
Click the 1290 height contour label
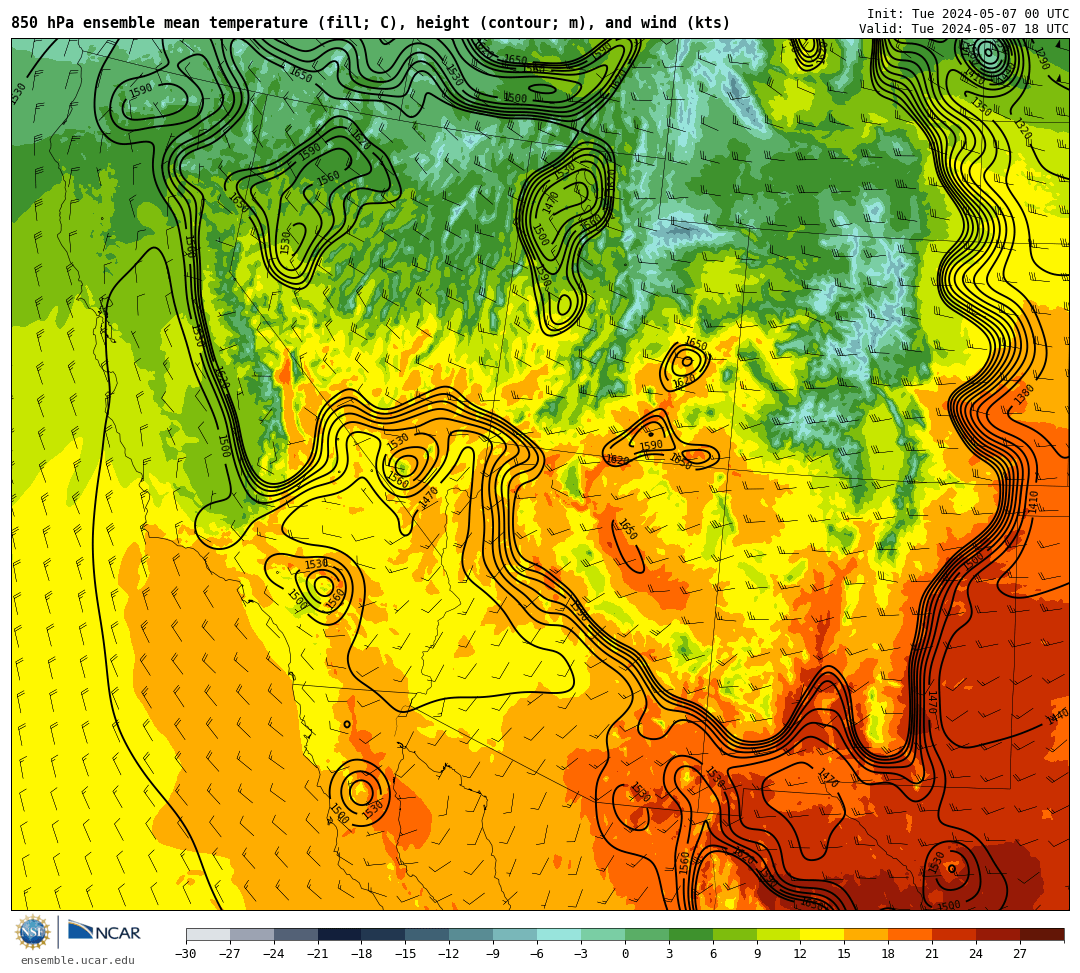tap(1042, 59)
